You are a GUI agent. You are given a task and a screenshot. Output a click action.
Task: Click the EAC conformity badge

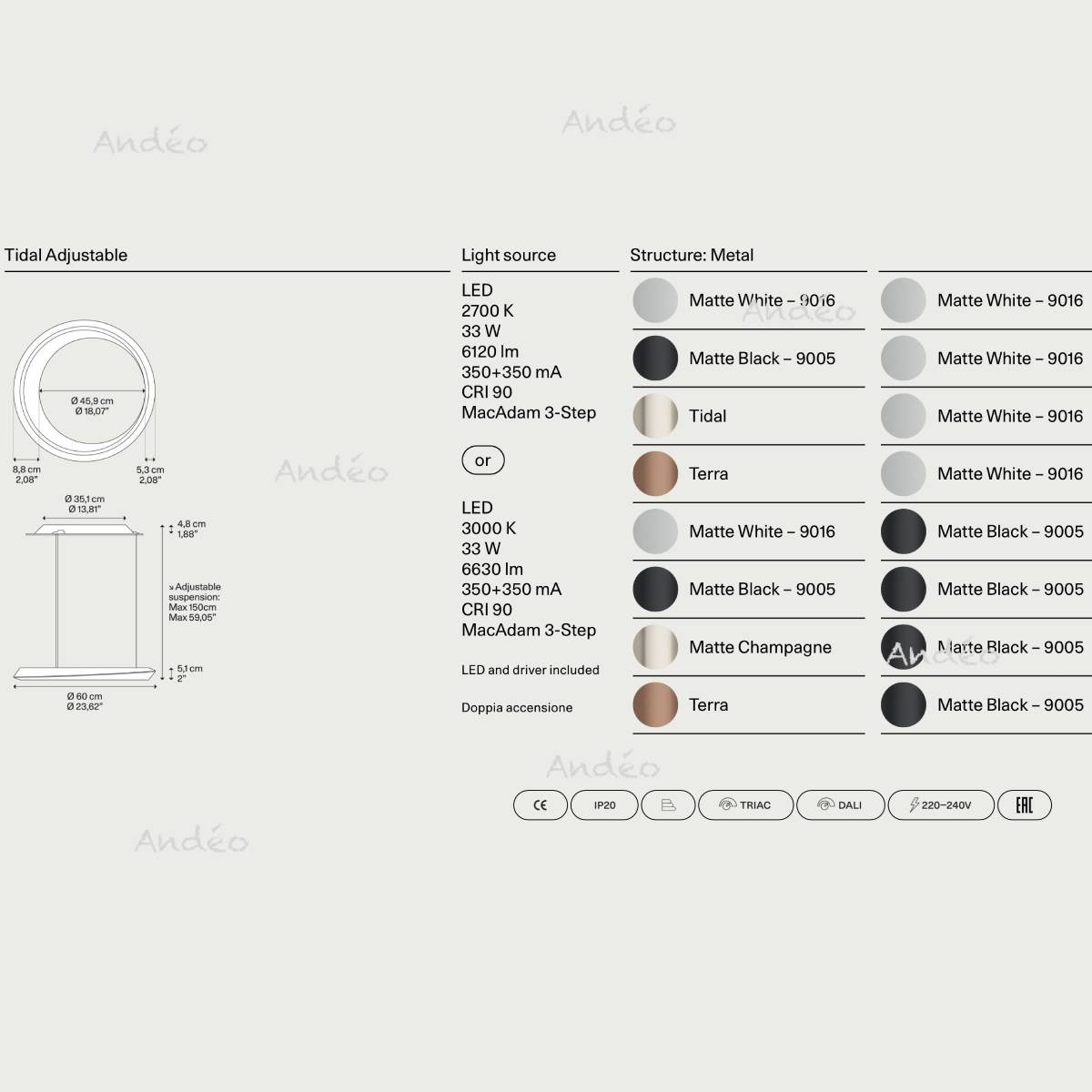(1024, 805)
